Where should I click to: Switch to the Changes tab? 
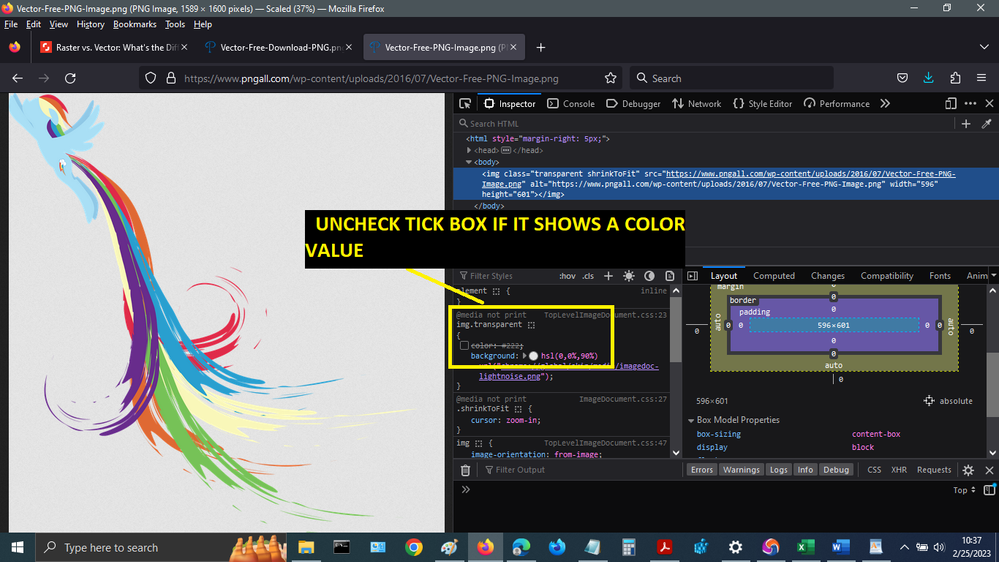click(x=828, y=276)
